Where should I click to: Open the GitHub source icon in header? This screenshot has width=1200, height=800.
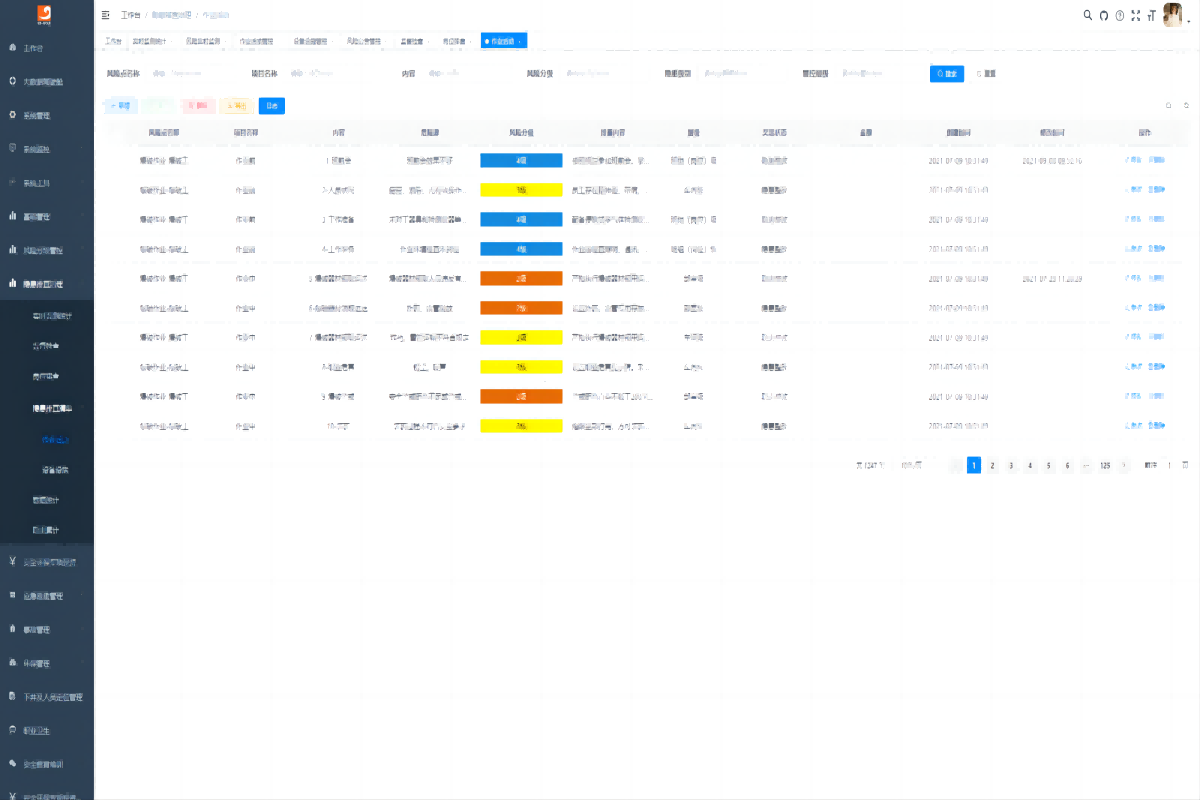(1104, 15)
